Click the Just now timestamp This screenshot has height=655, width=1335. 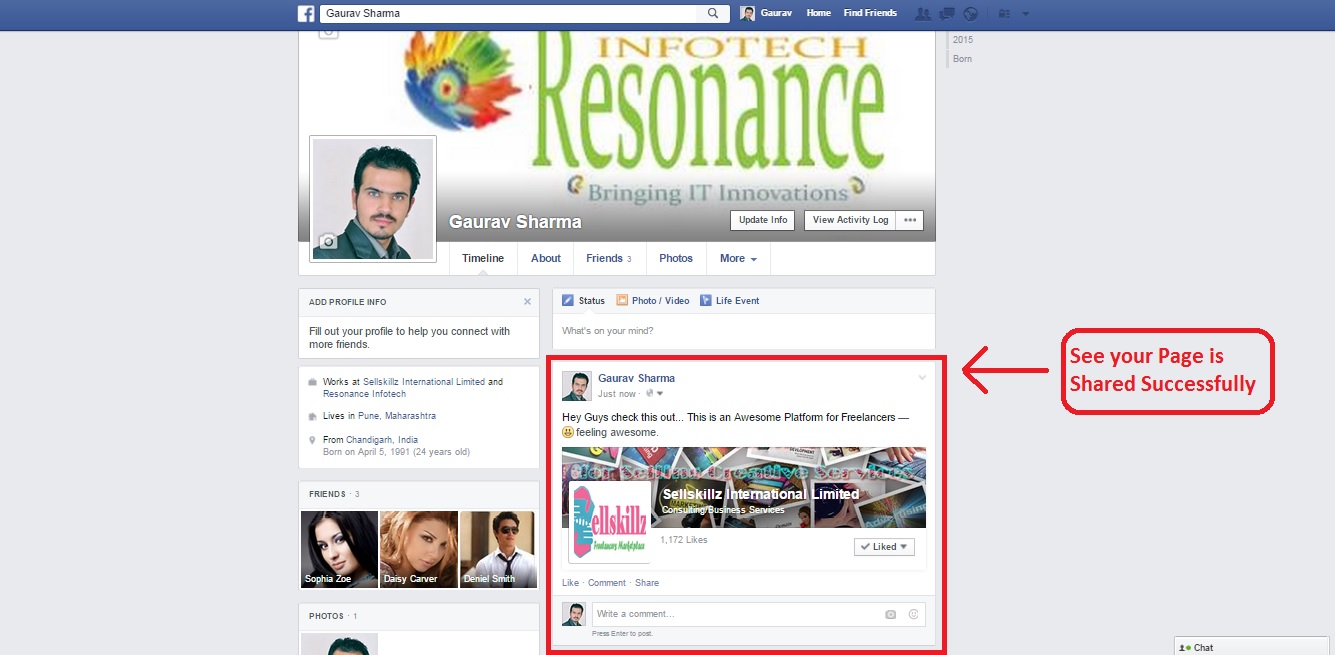coord(617,394)
